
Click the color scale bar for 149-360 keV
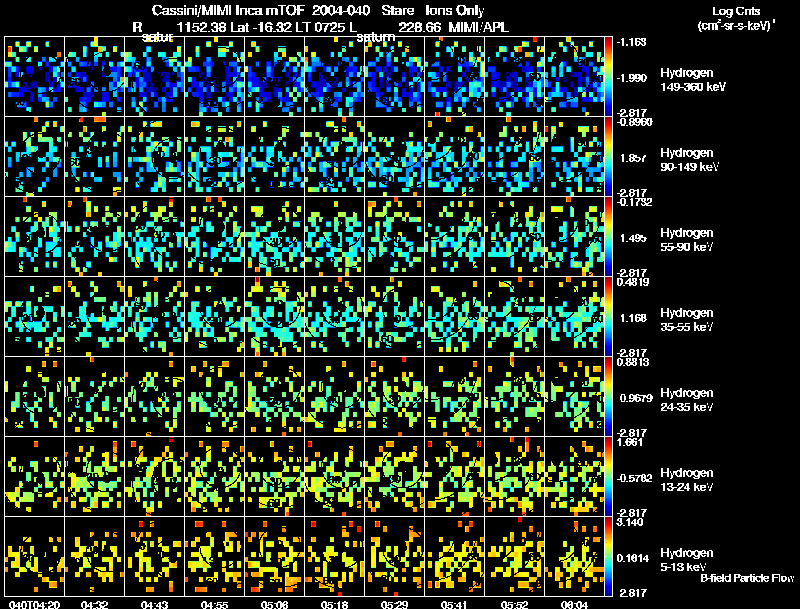point(608,77)
